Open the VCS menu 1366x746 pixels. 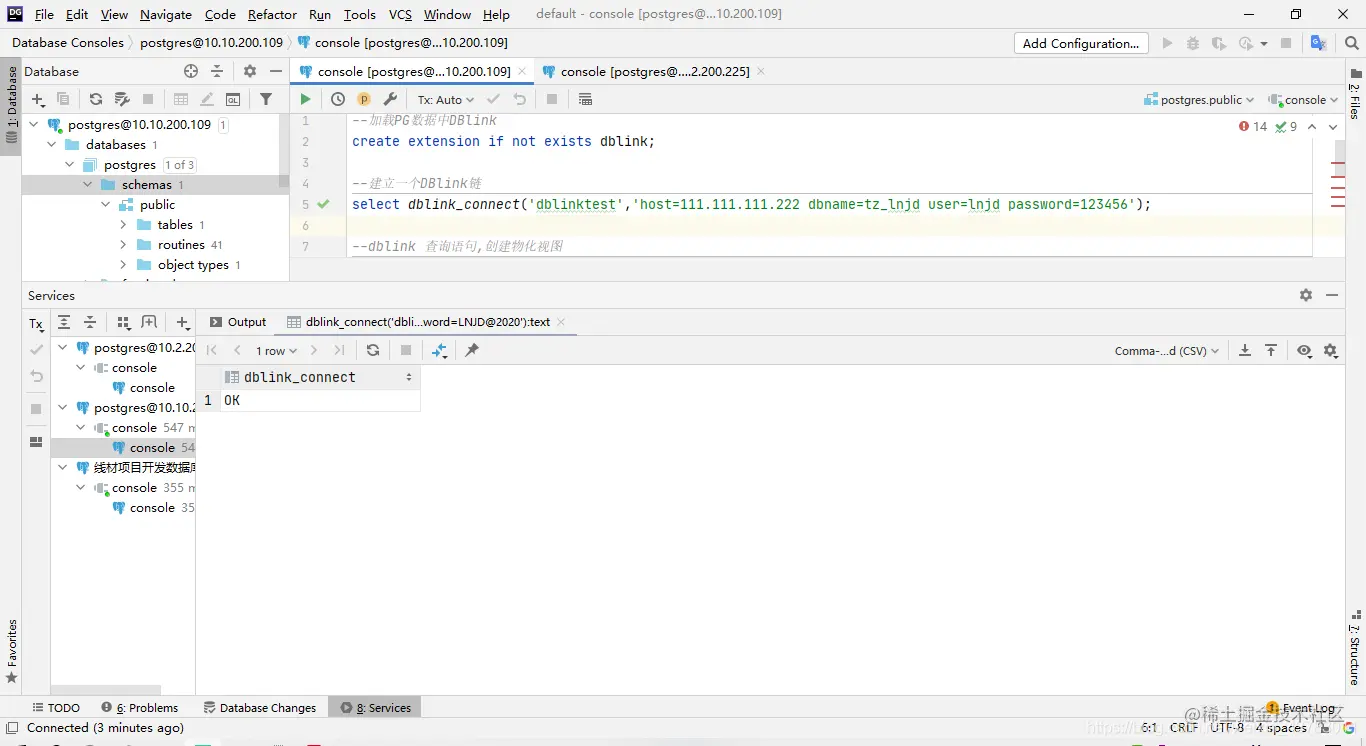coord(400,14)
